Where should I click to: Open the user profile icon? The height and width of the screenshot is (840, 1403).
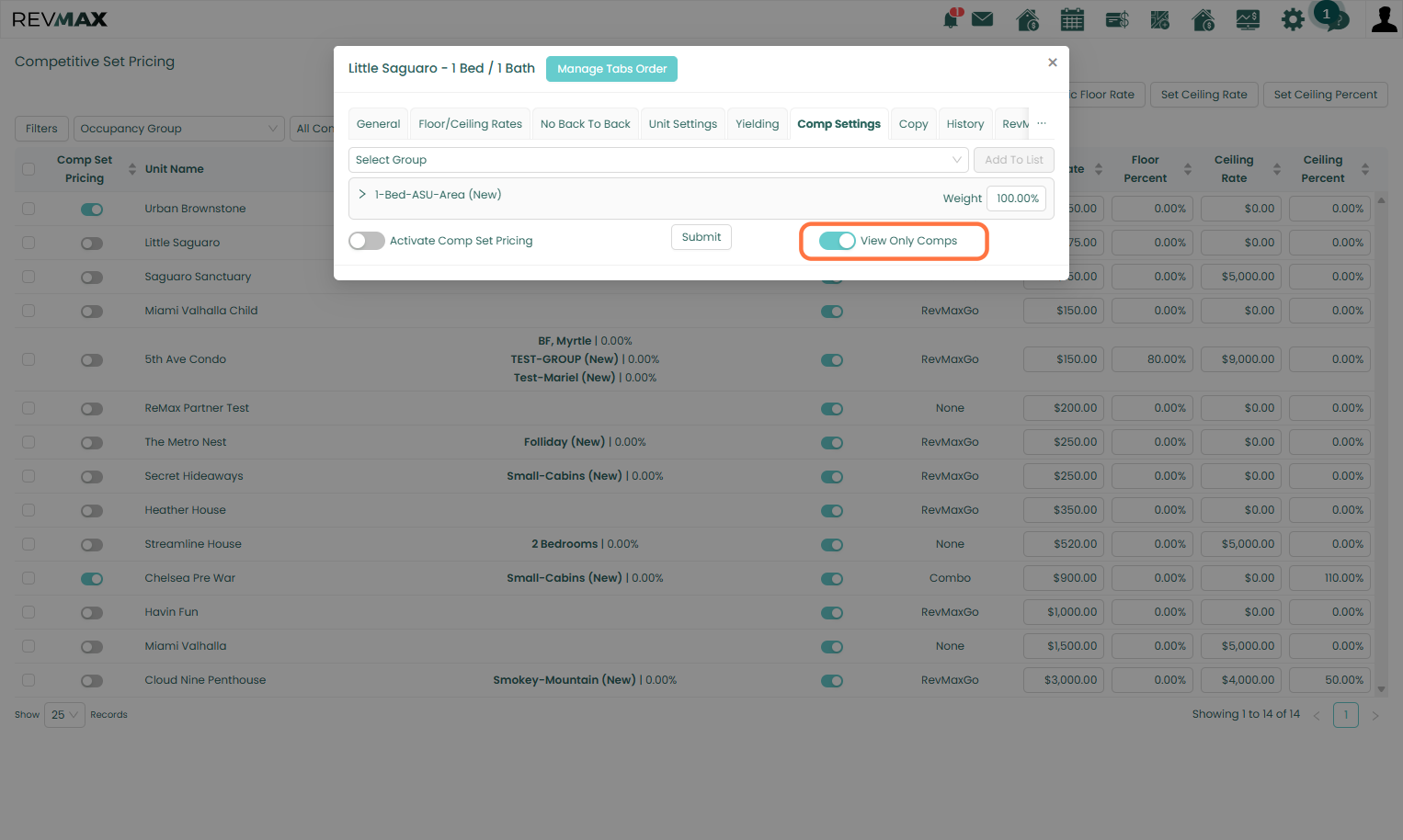tap(1384, 19)
